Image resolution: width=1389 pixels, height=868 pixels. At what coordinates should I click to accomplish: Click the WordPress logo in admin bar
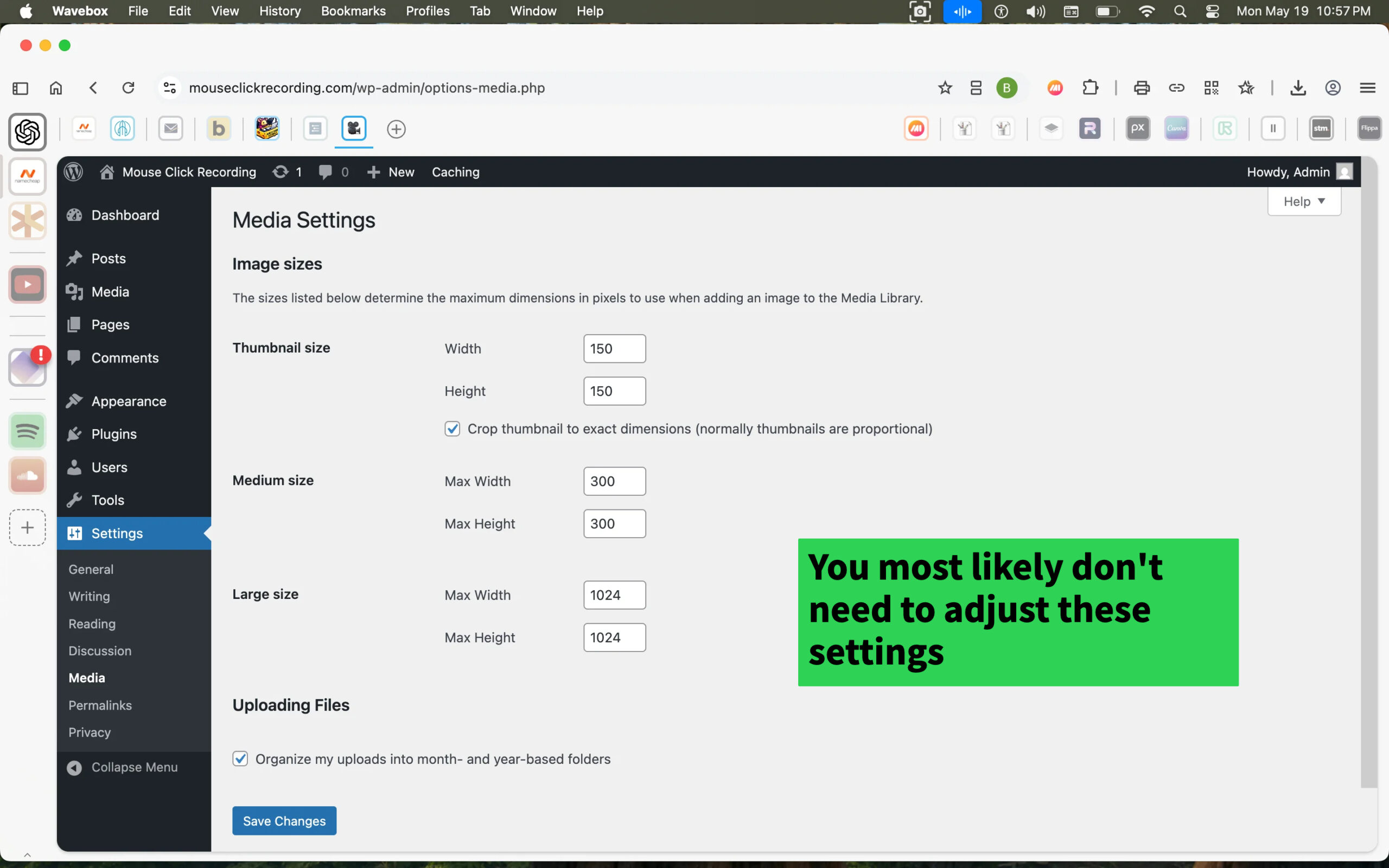click(x=73, y=171)
